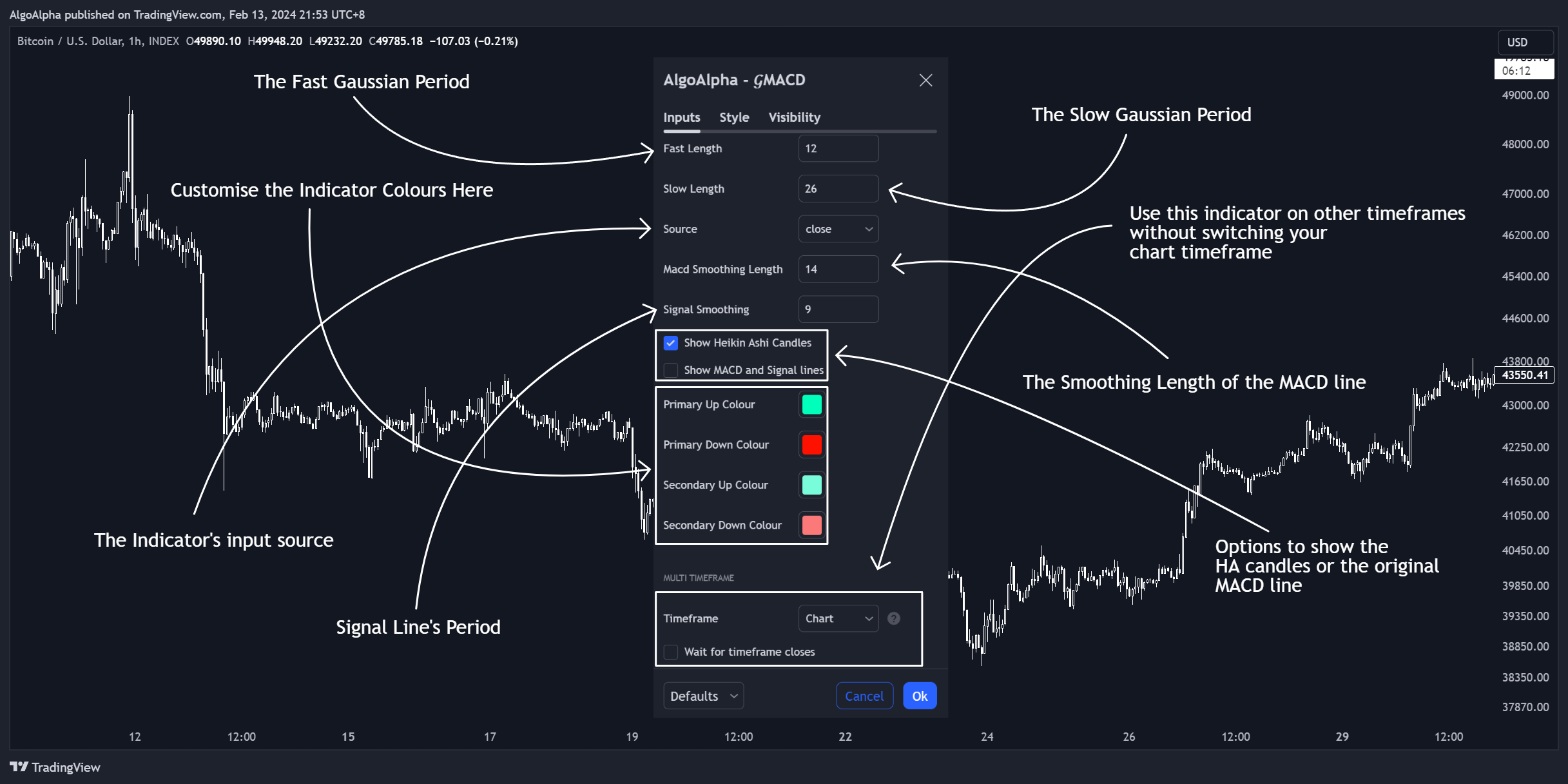1568x784 pixels.
Task: Edit the Fast Length field
Action: 838,148
